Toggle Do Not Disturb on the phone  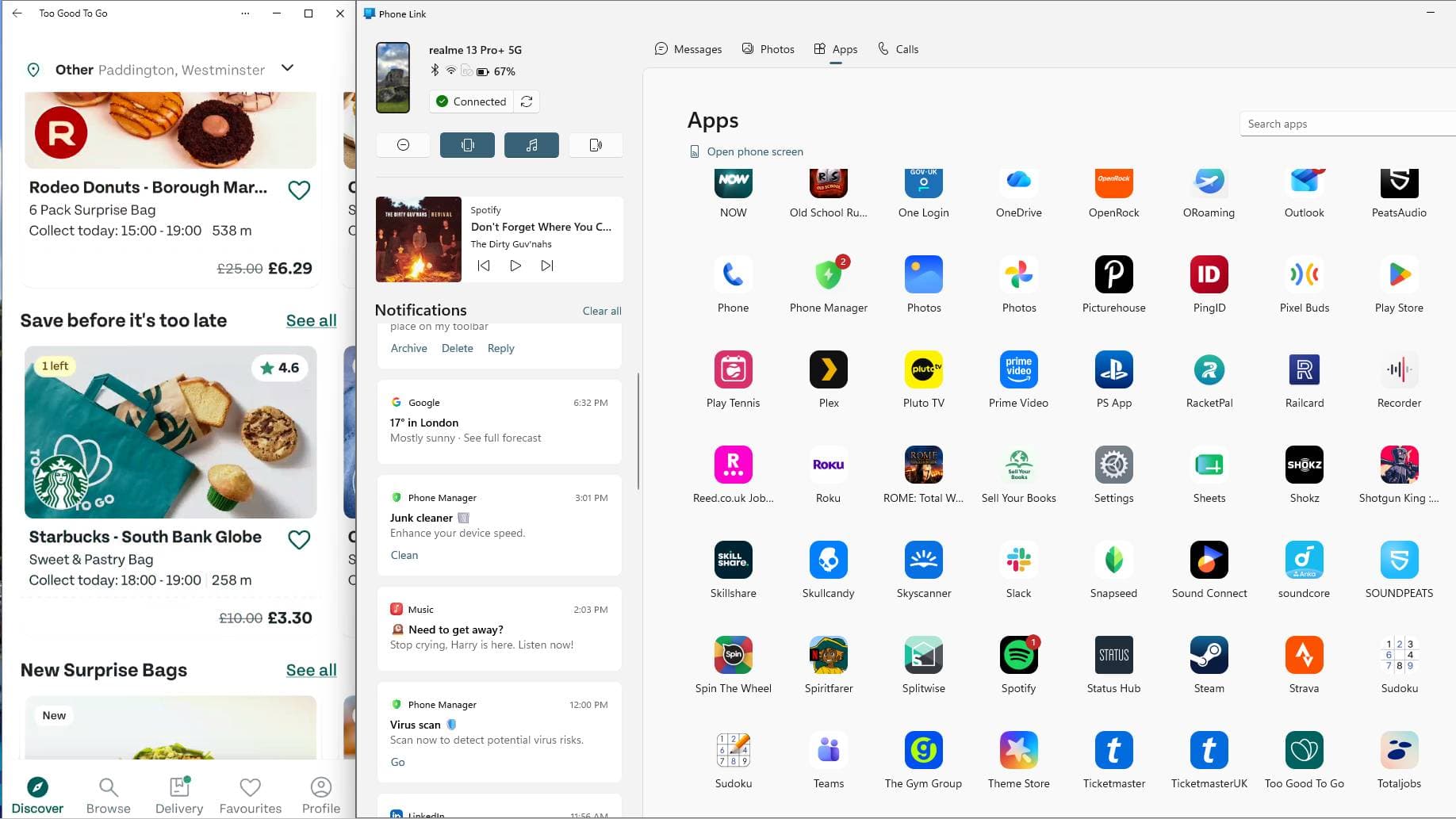[x=403, y=145]
